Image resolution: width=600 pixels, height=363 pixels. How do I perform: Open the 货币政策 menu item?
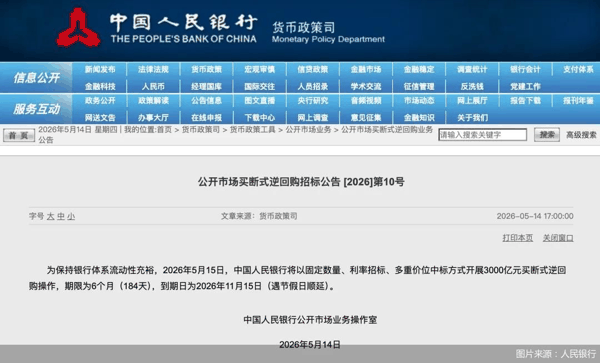pyautogui.click(x=206, y=69)
